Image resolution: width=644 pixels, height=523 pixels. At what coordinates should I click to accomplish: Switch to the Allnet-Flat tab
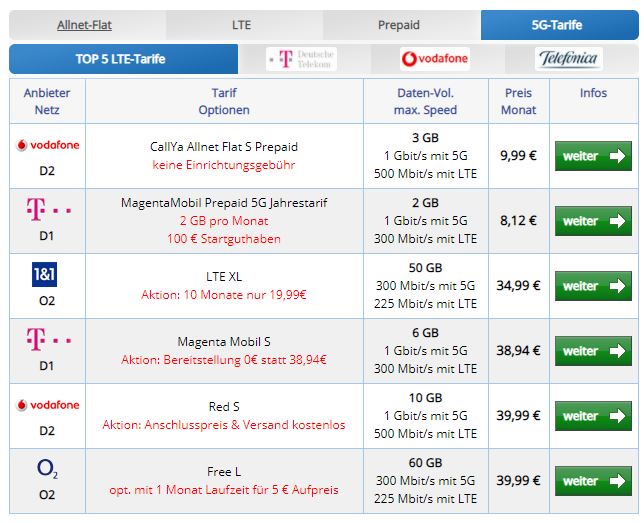click(87, 25)
